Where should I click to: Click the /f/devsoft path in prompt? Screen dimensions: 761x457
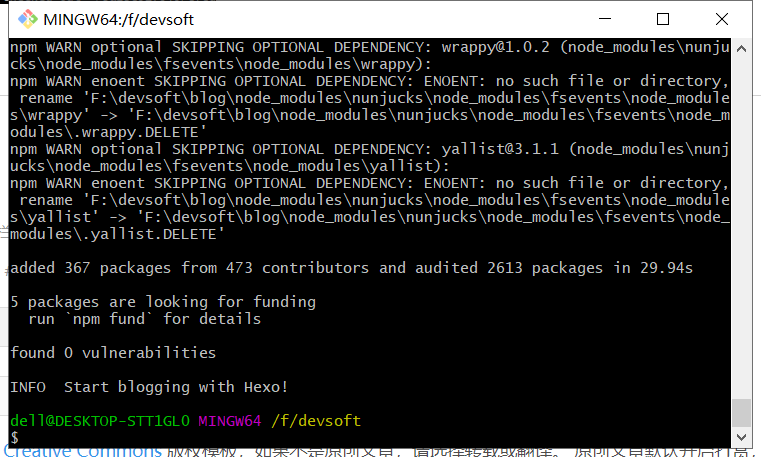point(316,421)
